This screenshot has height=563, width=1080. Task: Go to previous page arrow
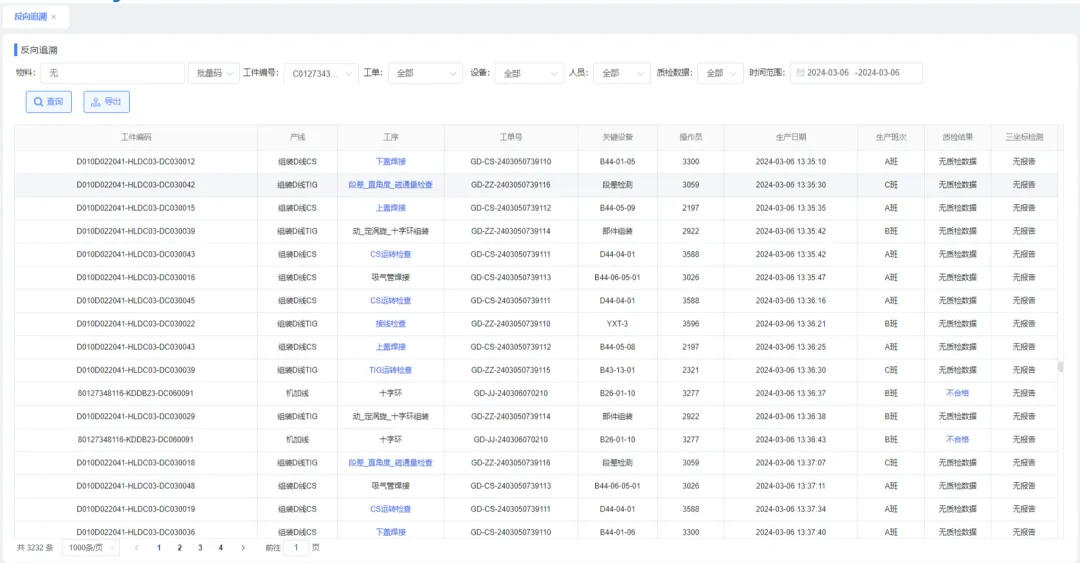point(136,548)
